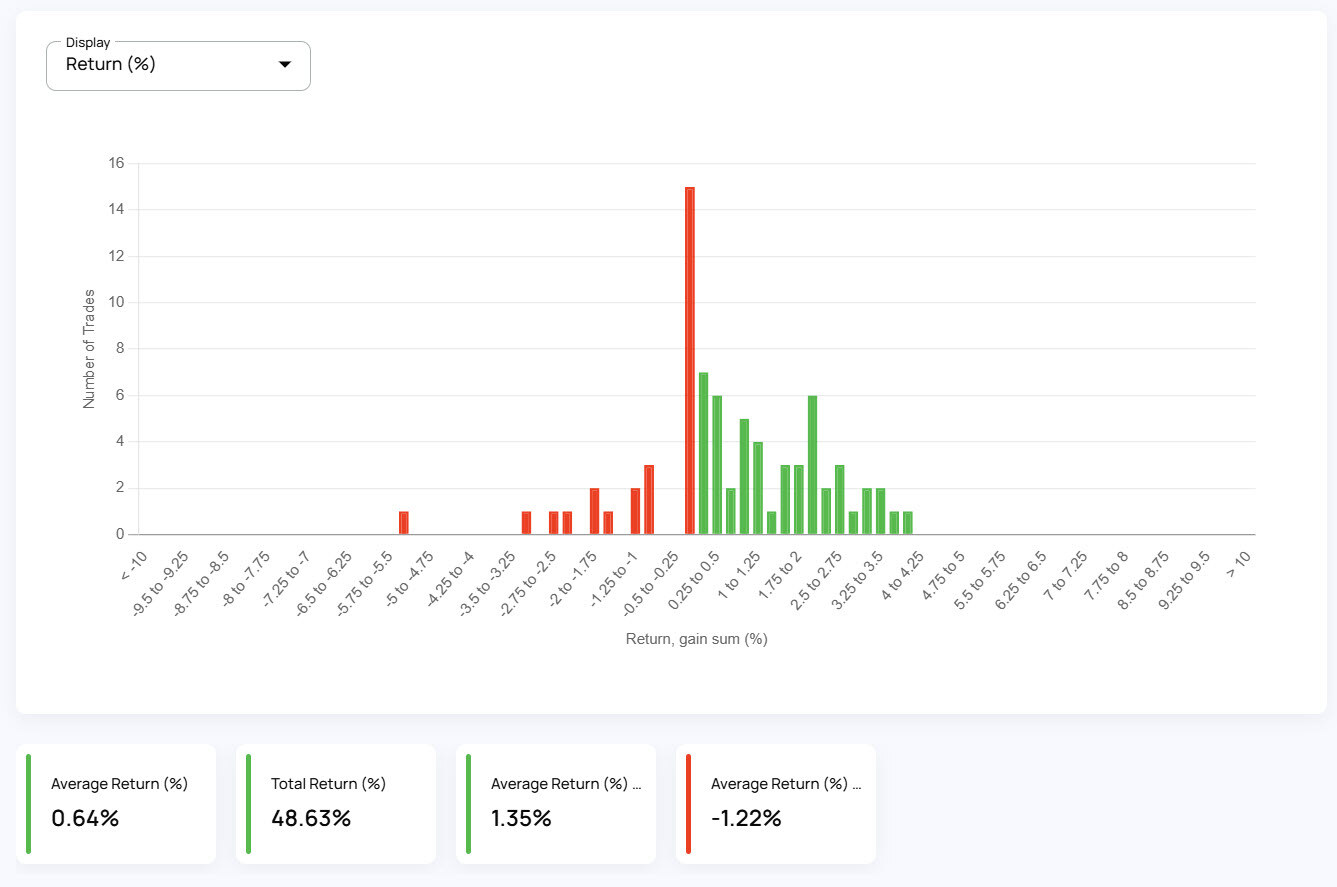Image resolution: width=1337 pixels, height=887 pixels.
Task: Click the y-axis tick label '12'
Action: pos(116,256)
